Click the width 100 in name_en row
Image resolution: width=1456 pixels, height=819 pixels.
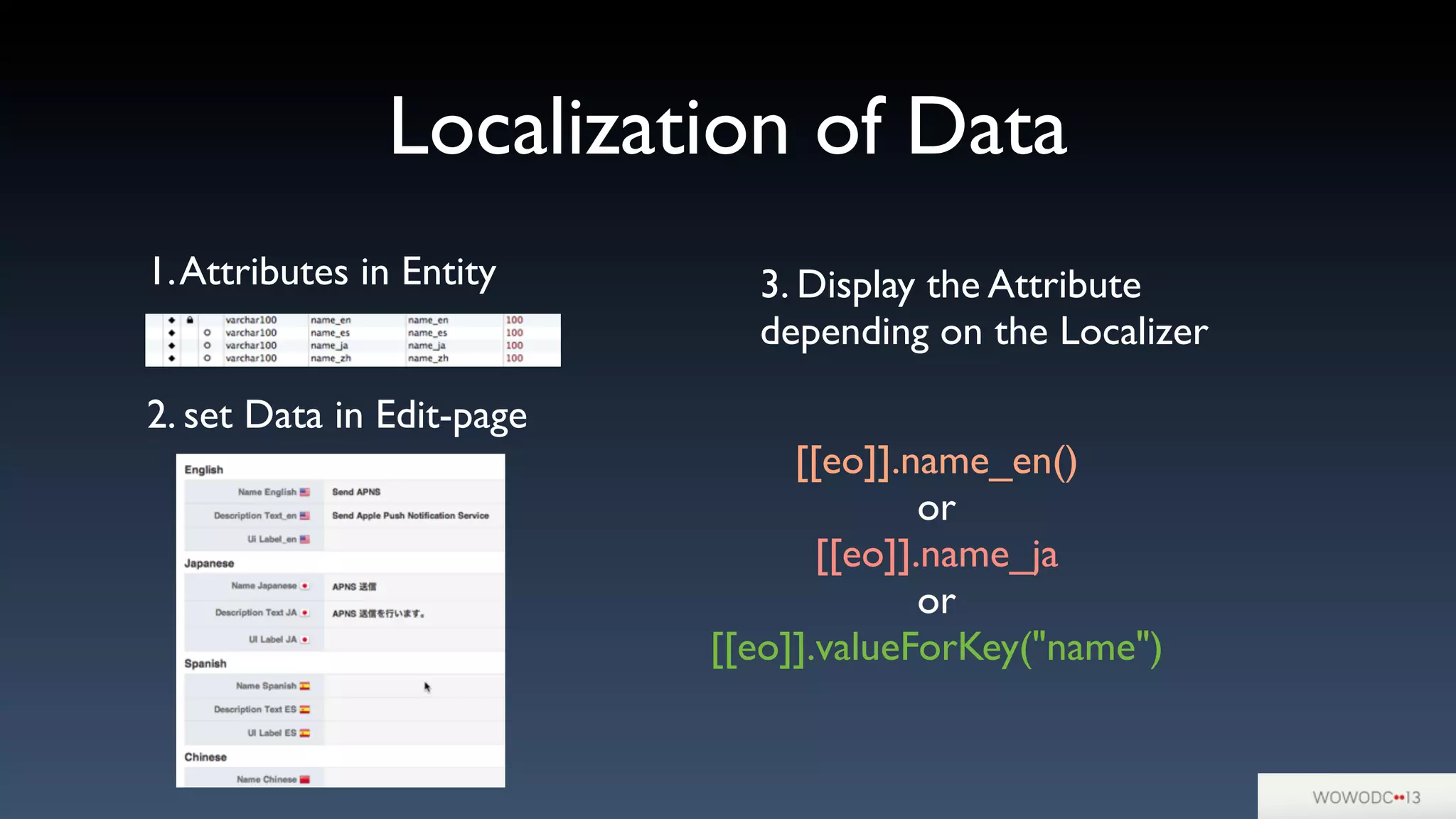(515, 320)
